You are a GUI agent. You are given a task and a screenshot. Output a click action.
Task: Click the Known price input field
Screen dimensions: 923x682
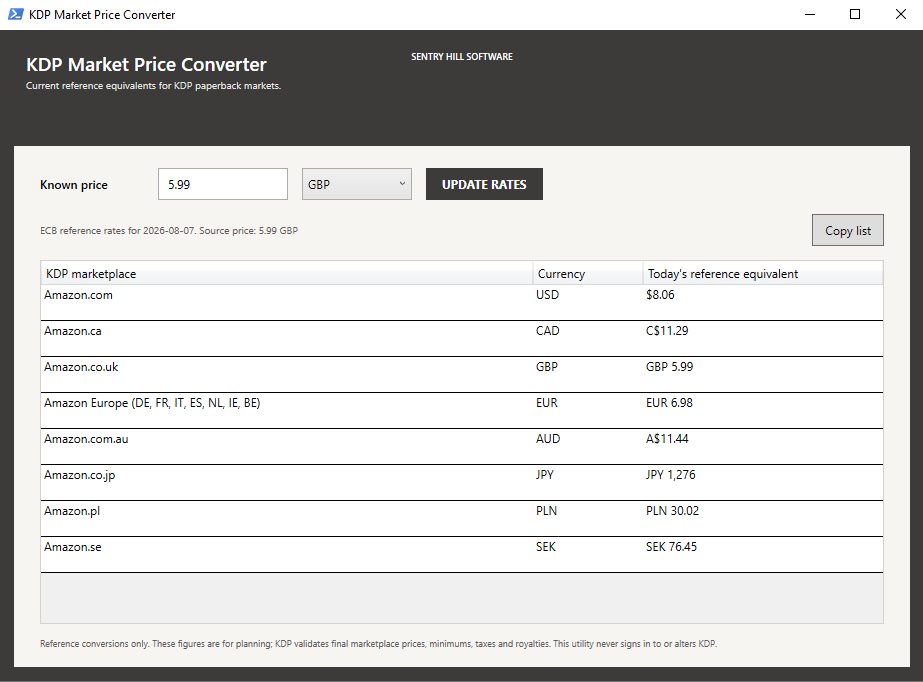[223, 184]
